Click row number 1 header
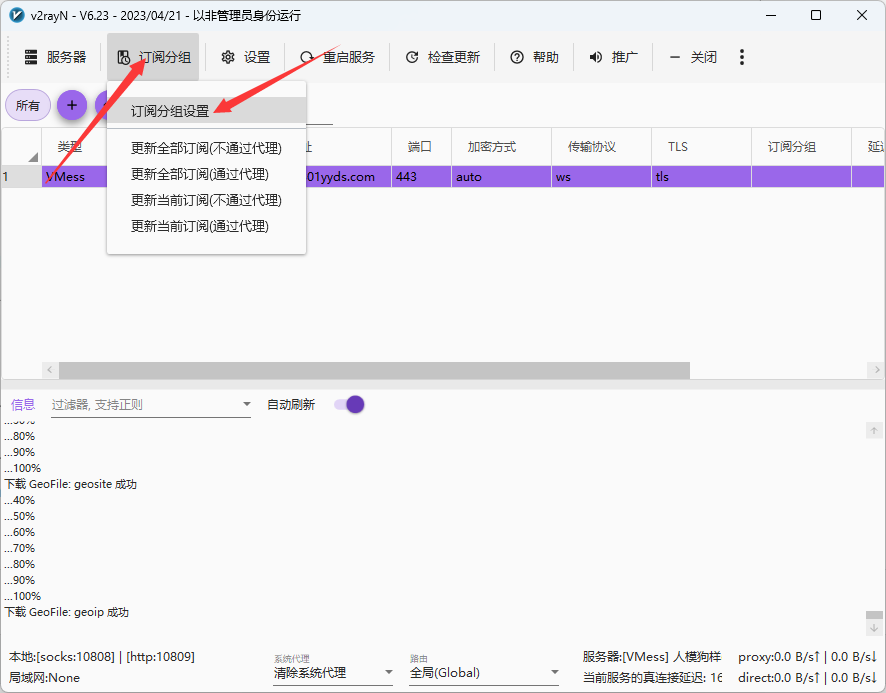The image size is (886, 693). tap(21, 177)
